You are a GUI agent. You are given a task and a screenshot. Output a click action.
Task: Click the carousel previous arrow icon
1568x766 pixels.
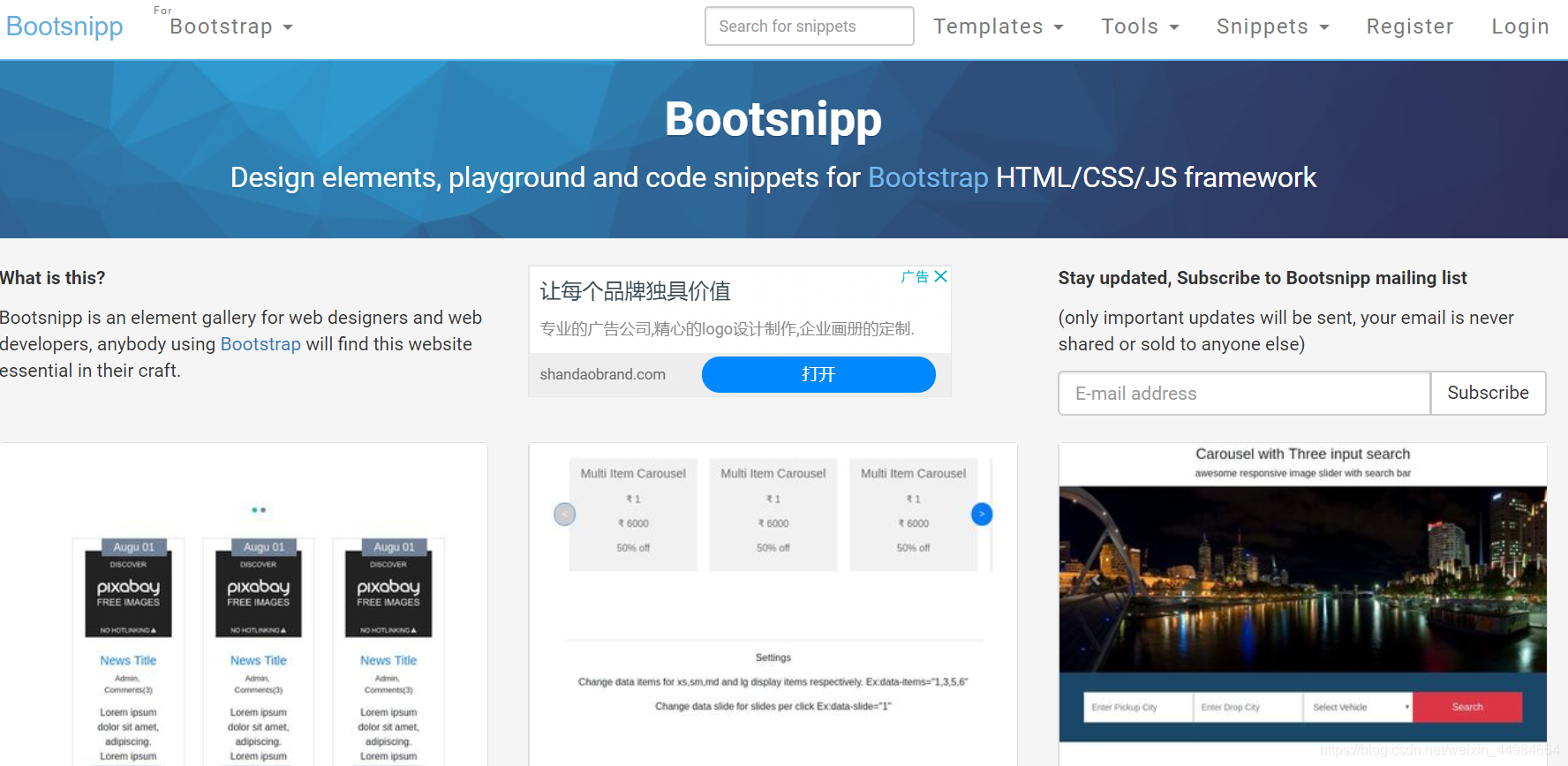[565, 514]
